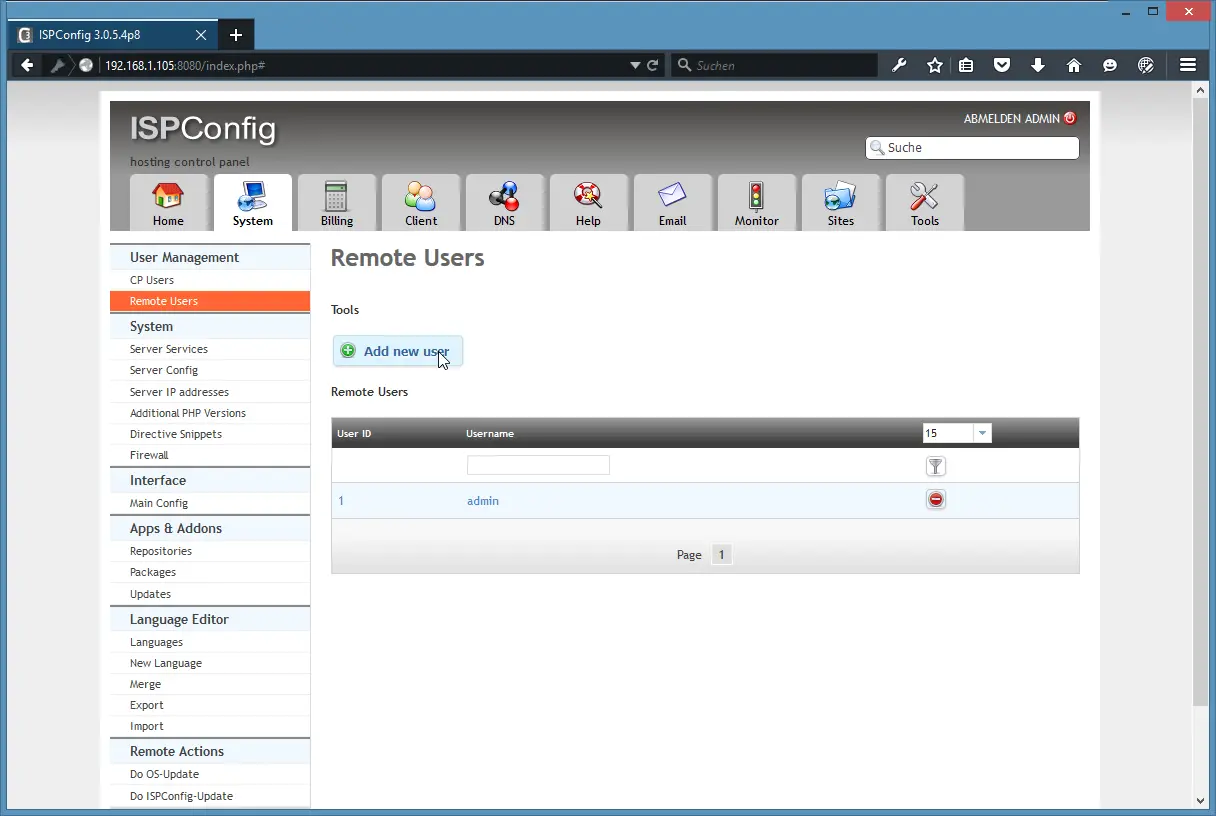Open the Pocket icon in toolbar
This screenshot has height=816, width=1216.
[1002, 65]
